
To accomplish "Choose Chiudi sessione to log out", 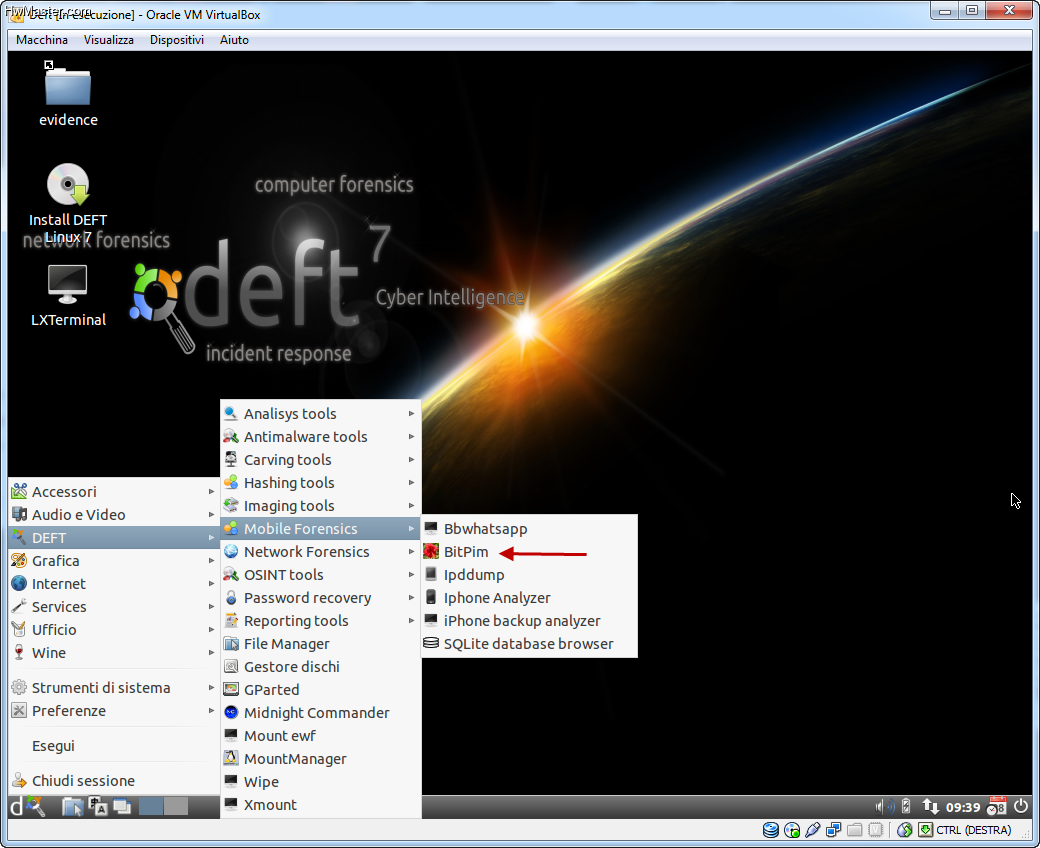I will coord(114,781).
